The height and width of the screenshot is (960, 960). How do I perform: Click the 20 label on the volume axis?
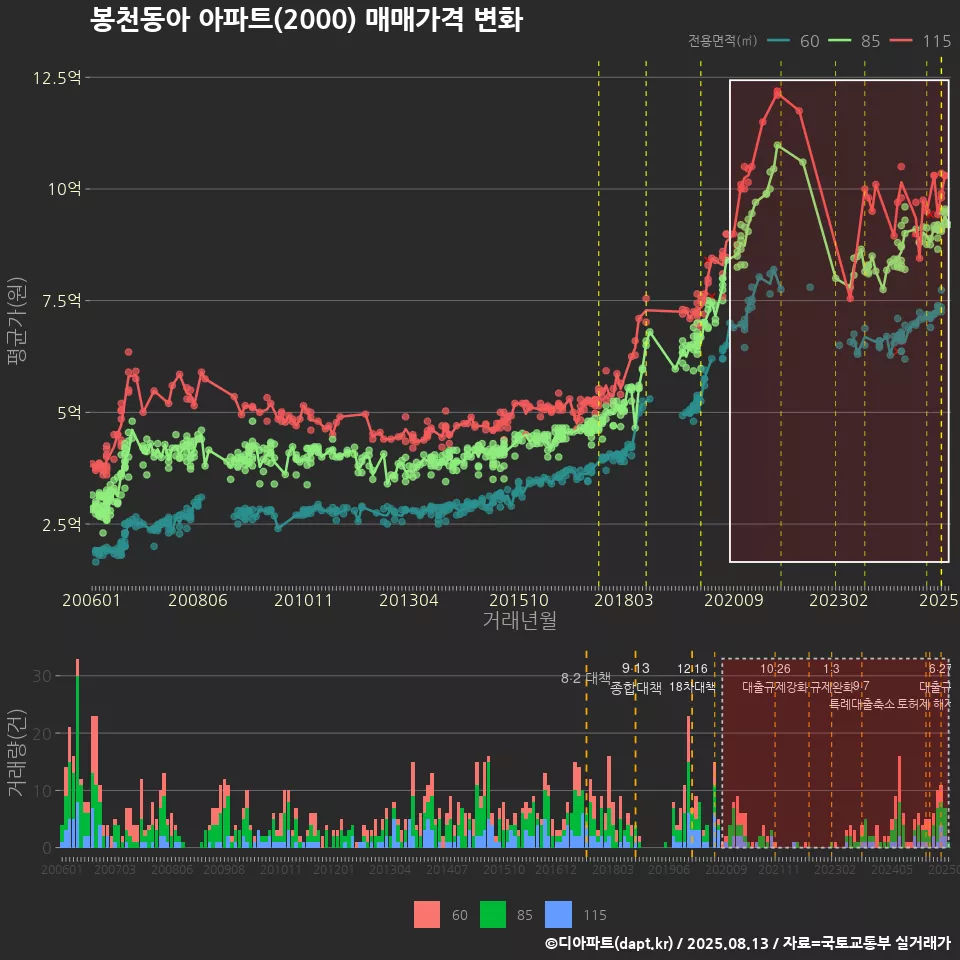[42, 733]
